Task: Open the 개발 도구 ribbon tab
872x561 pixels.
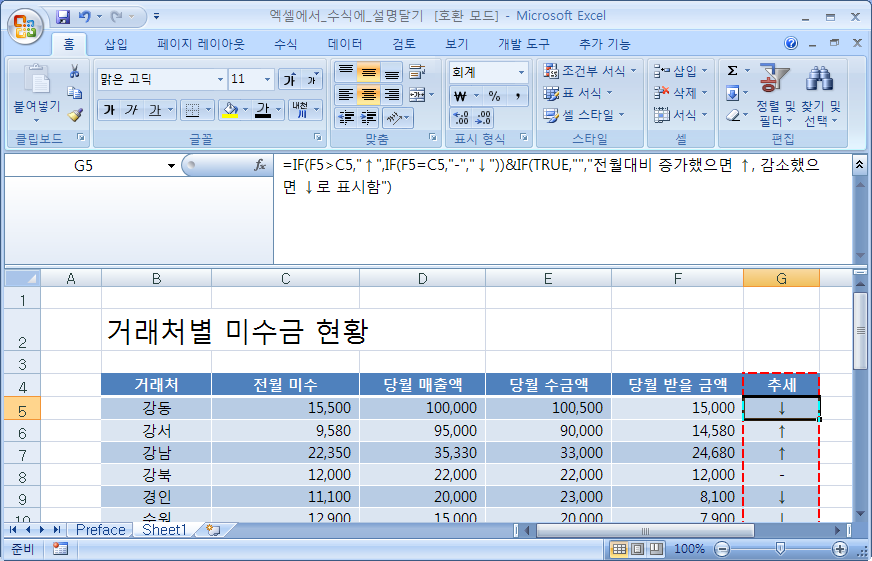Action: (523, 44)
